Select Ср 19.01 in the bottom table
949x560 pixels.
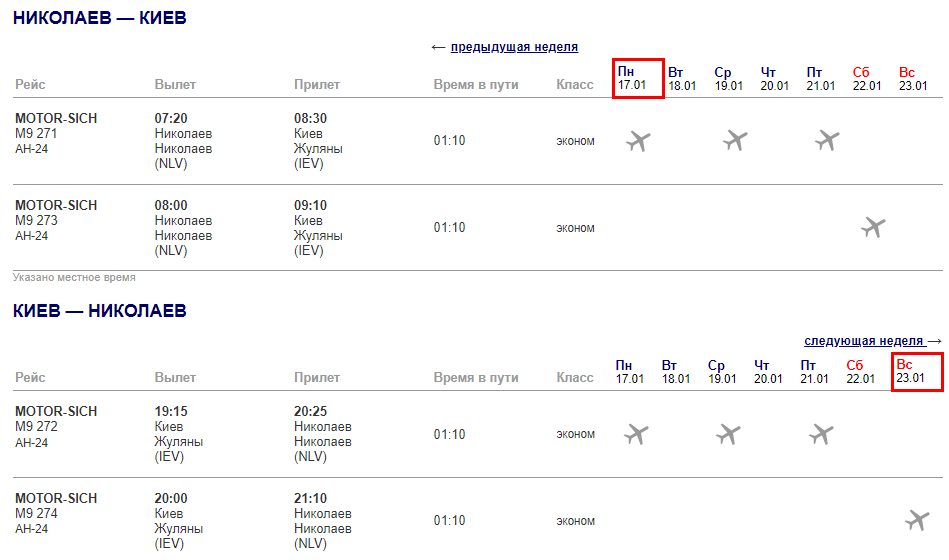[x=722, y=371]
